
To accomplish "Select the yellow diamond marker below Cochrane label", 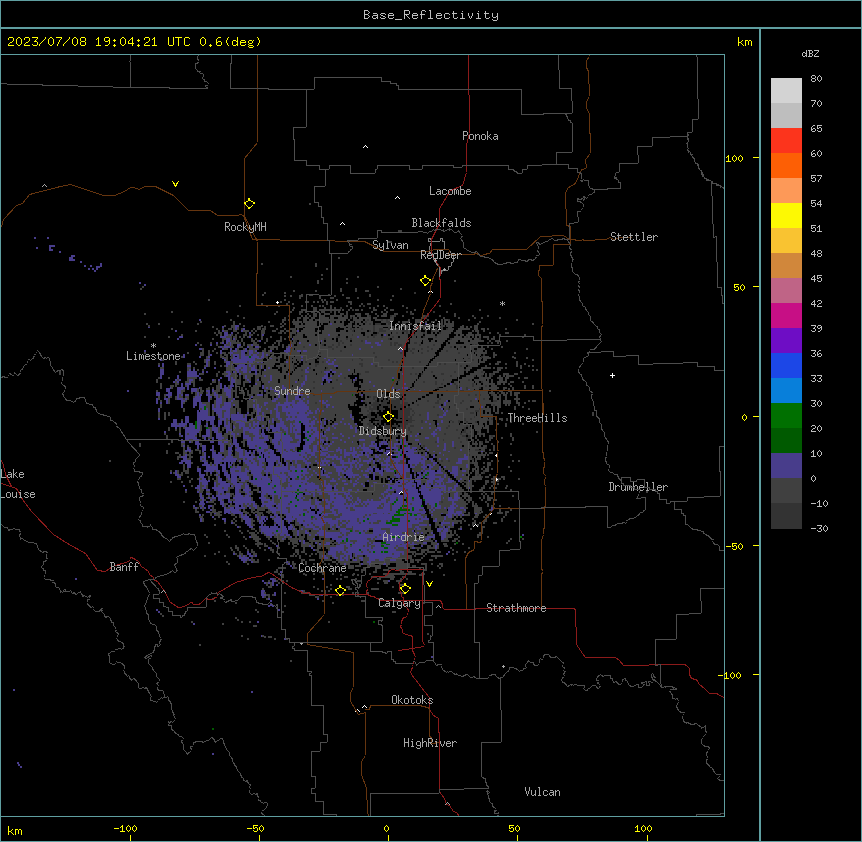I will tap(340, 590).
